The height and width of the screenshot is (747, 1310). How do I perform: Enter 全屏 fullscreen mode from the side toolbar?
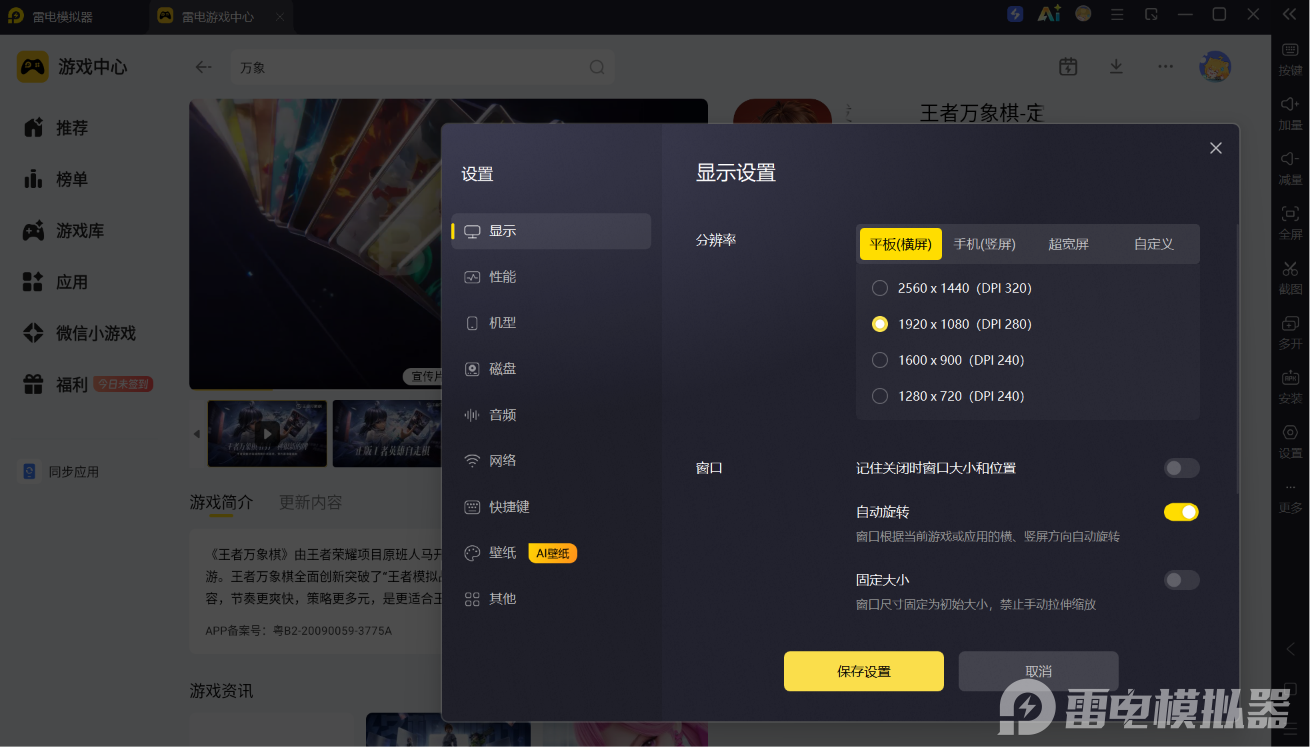coord(1290,222)
